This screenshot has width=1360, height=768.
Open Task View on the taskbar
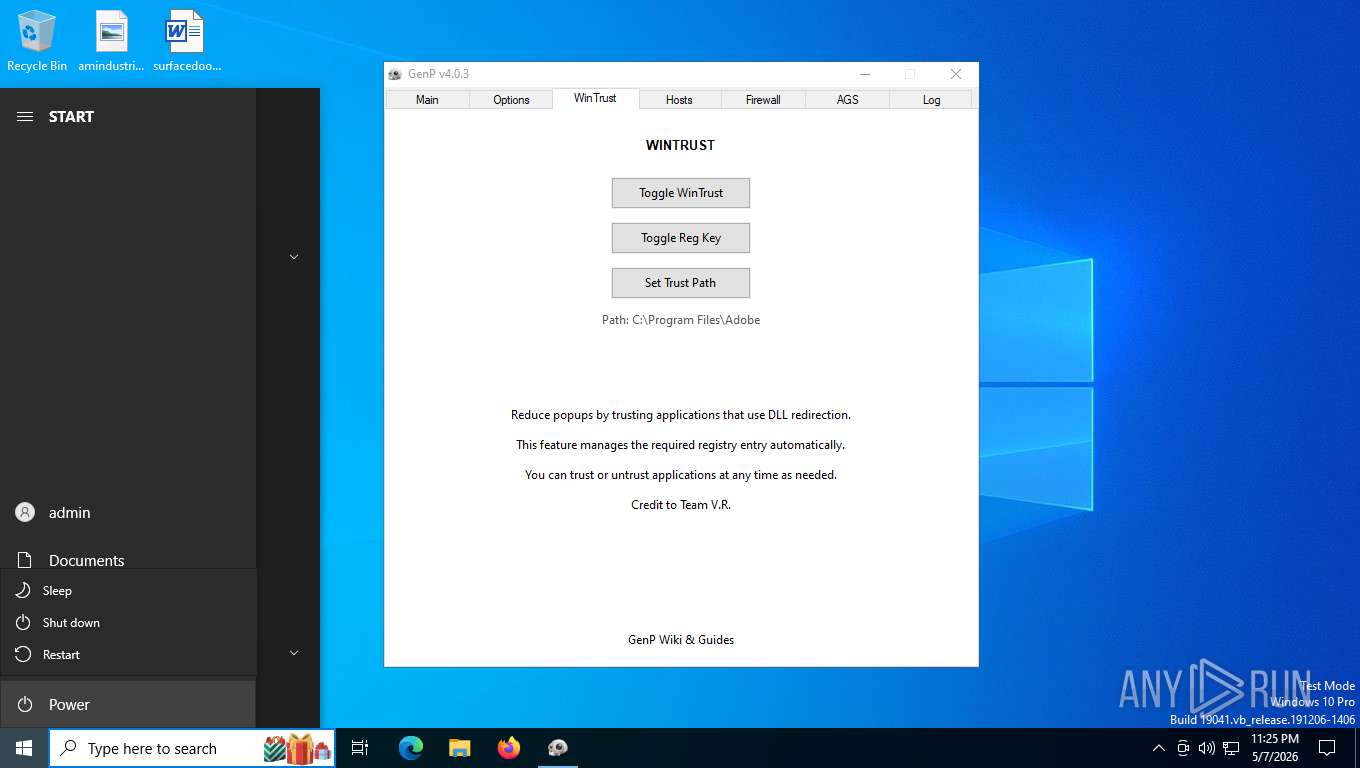coord(360,748)
